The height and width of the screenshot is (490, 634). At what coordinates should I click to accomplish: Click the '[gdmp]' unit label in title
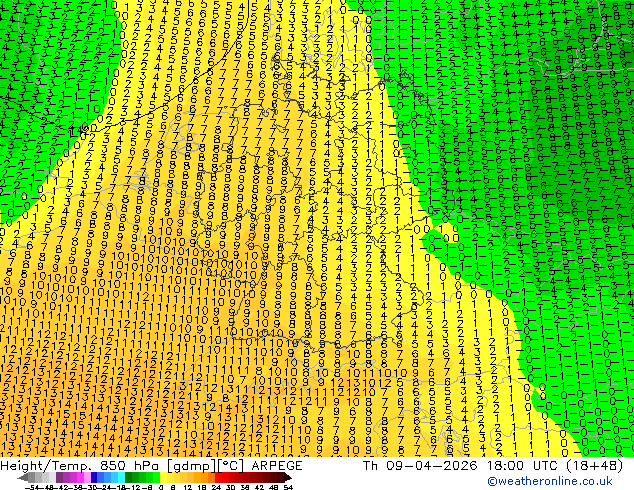pos(192,466)
